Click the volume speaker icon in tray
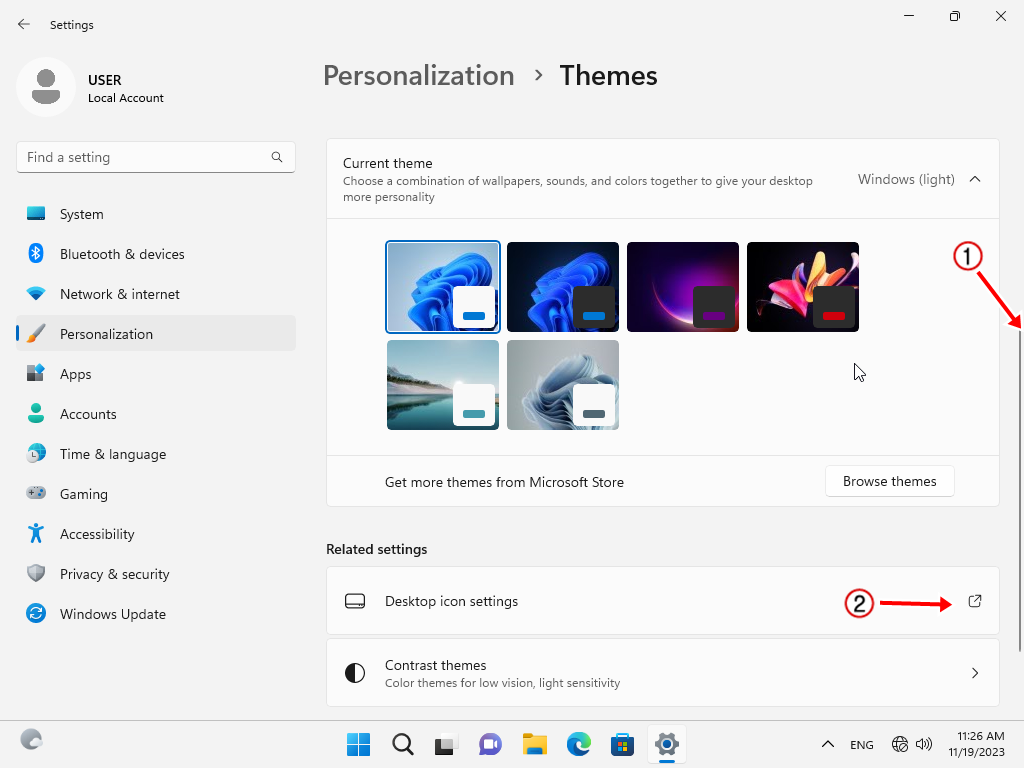The image size is (1024, 768). 924,744
